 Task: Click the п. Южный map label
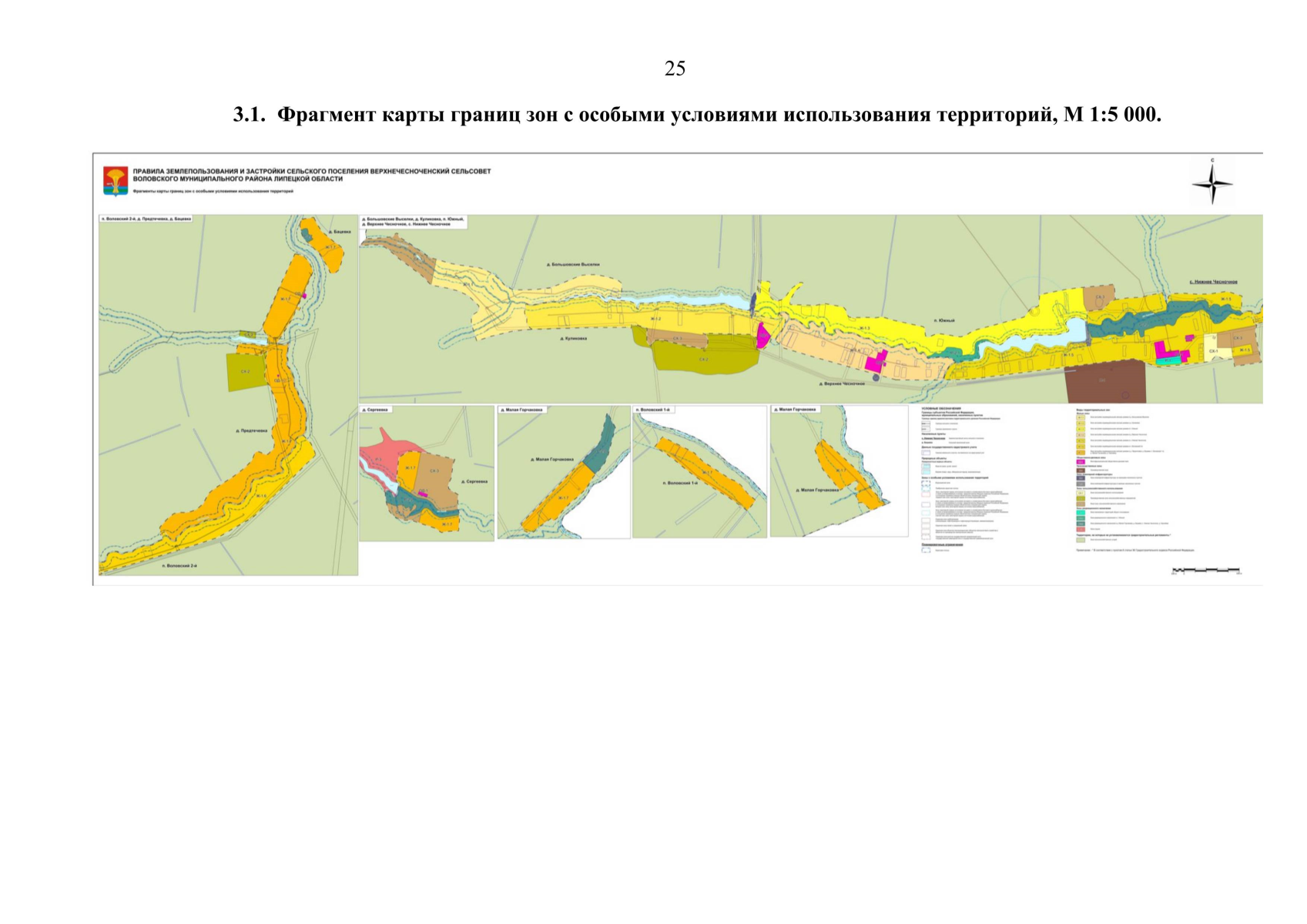tap(943, 320)
